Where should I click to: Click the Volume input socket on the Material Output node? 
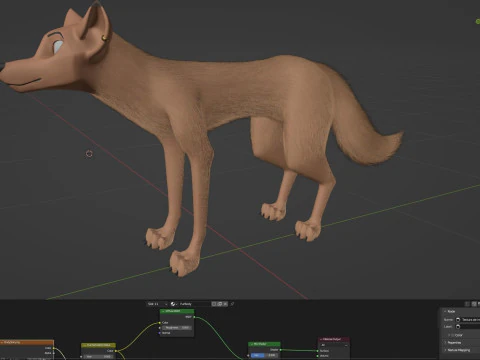(318, 356)
